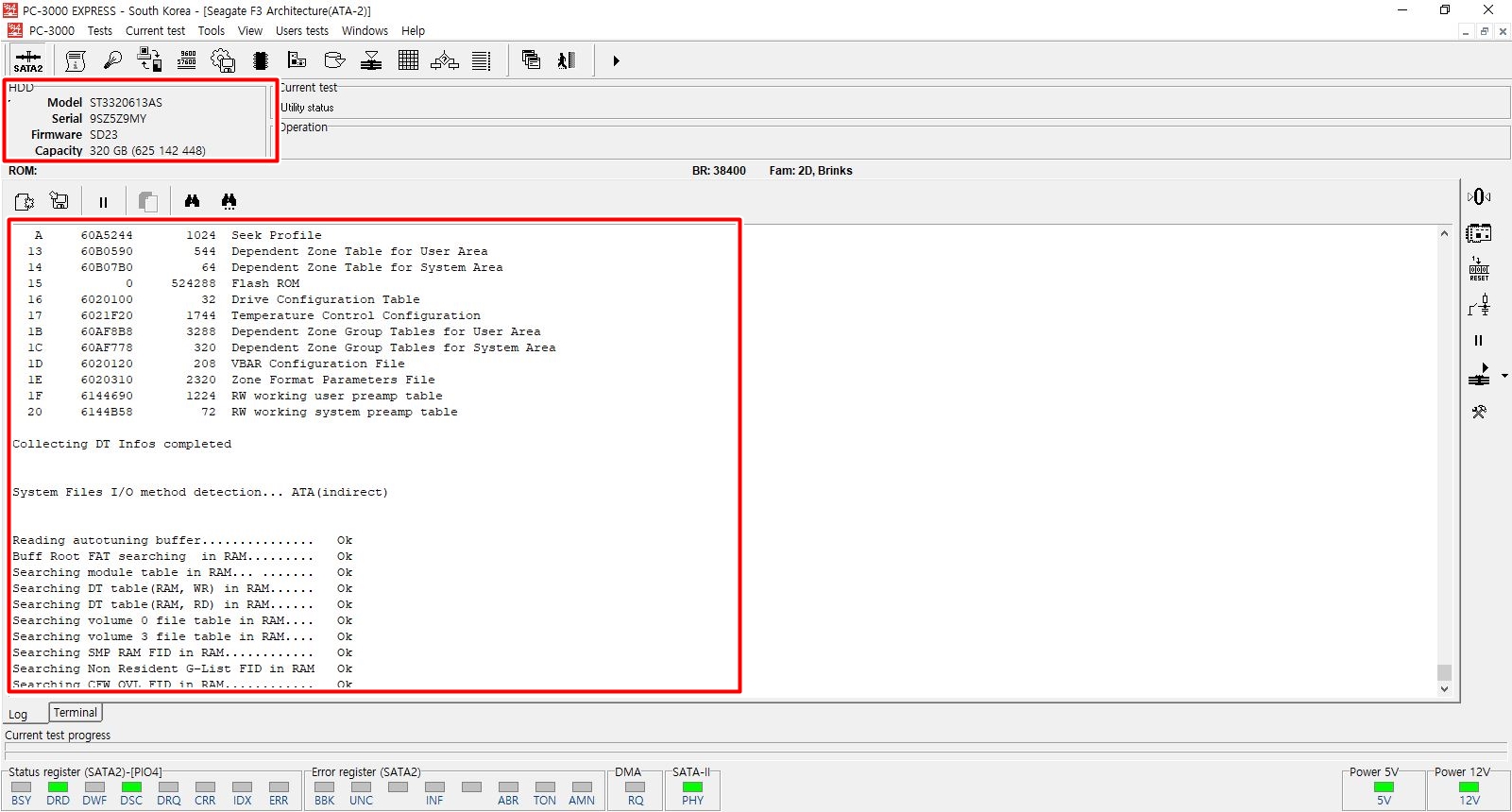1512x812 pixels.
Task: Switch to the Terminal tab
Action: (75, 713)
